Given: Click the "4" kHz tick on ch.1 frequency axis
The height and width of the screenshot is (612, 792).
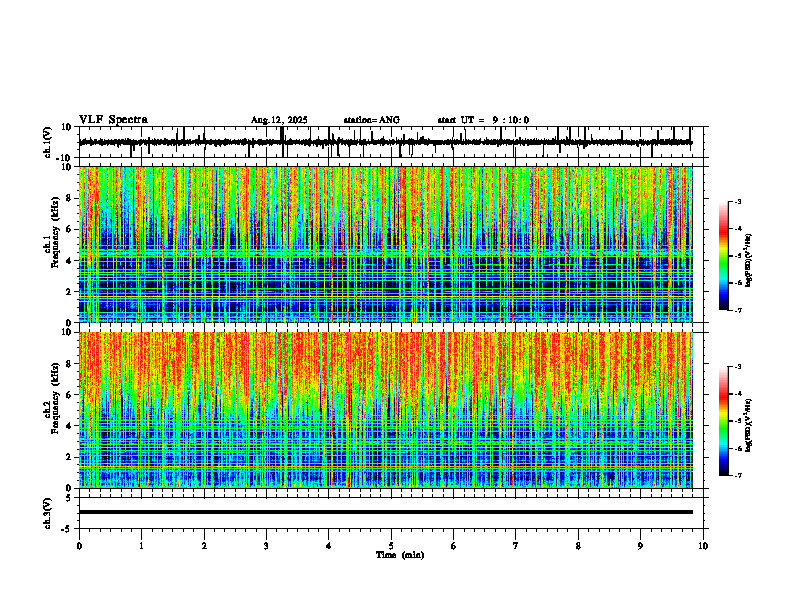Looking at the screenshot, I should (x=70, y=261).
